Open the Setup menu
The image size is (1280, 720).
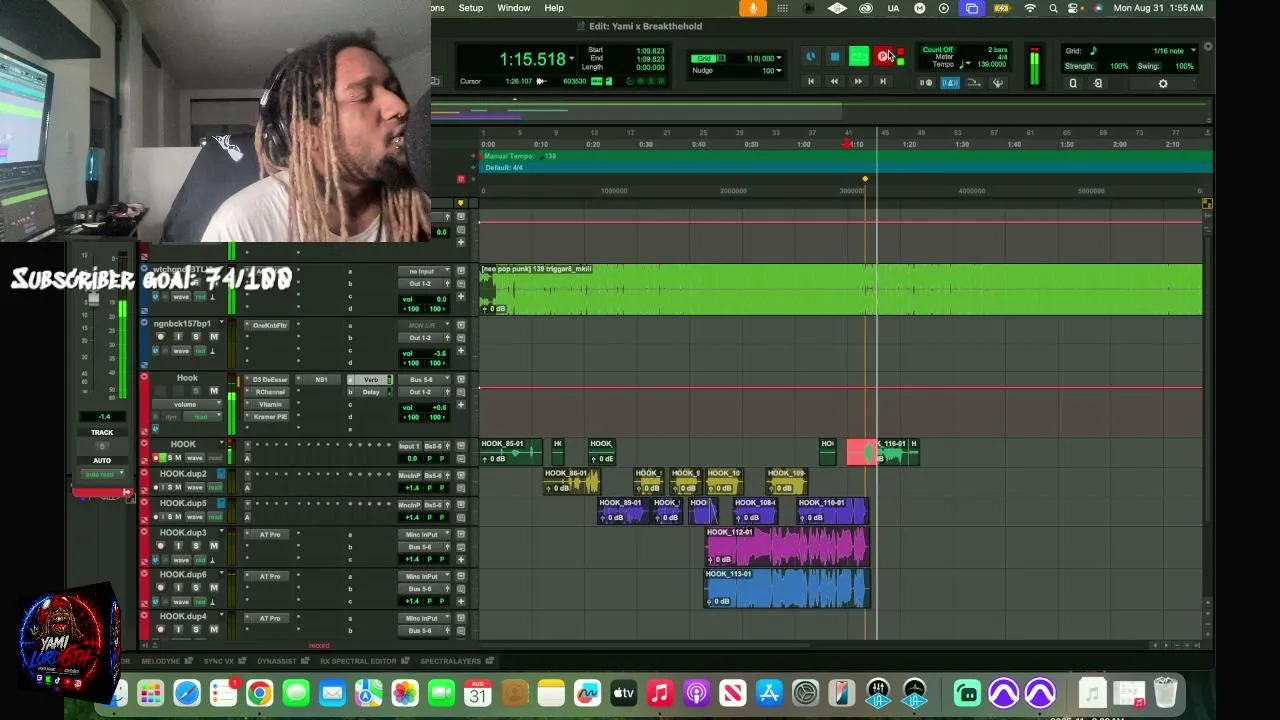471,8
